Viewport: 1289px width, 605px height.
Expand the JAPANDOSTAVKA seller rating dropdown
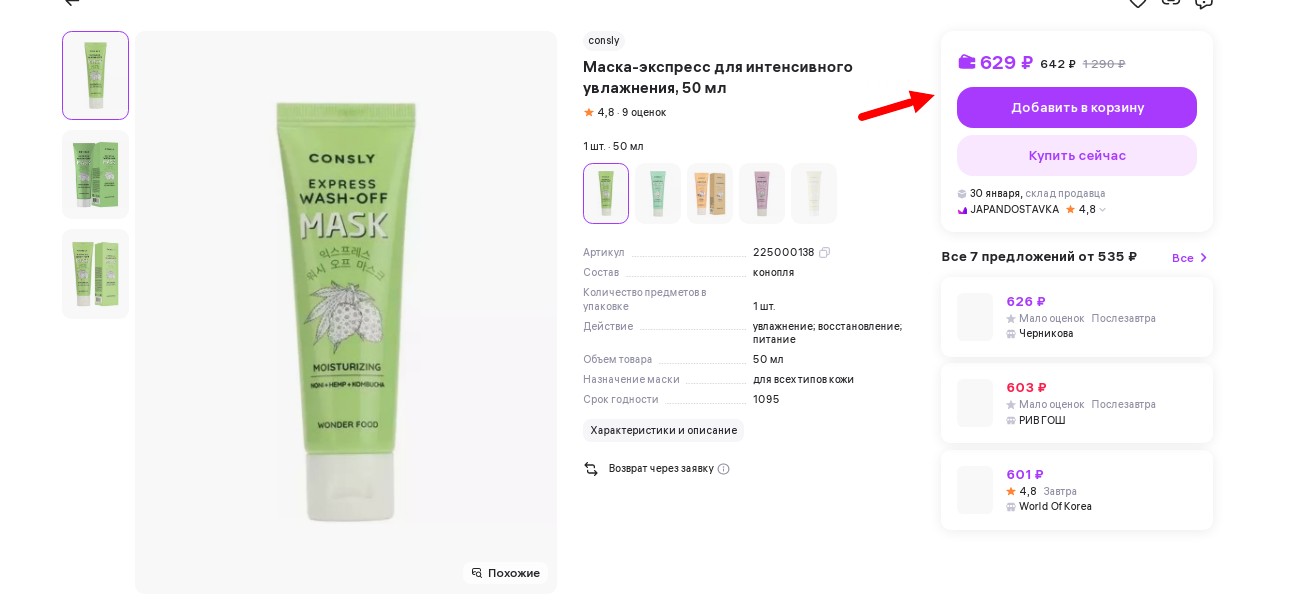(x=1103, y=210)
